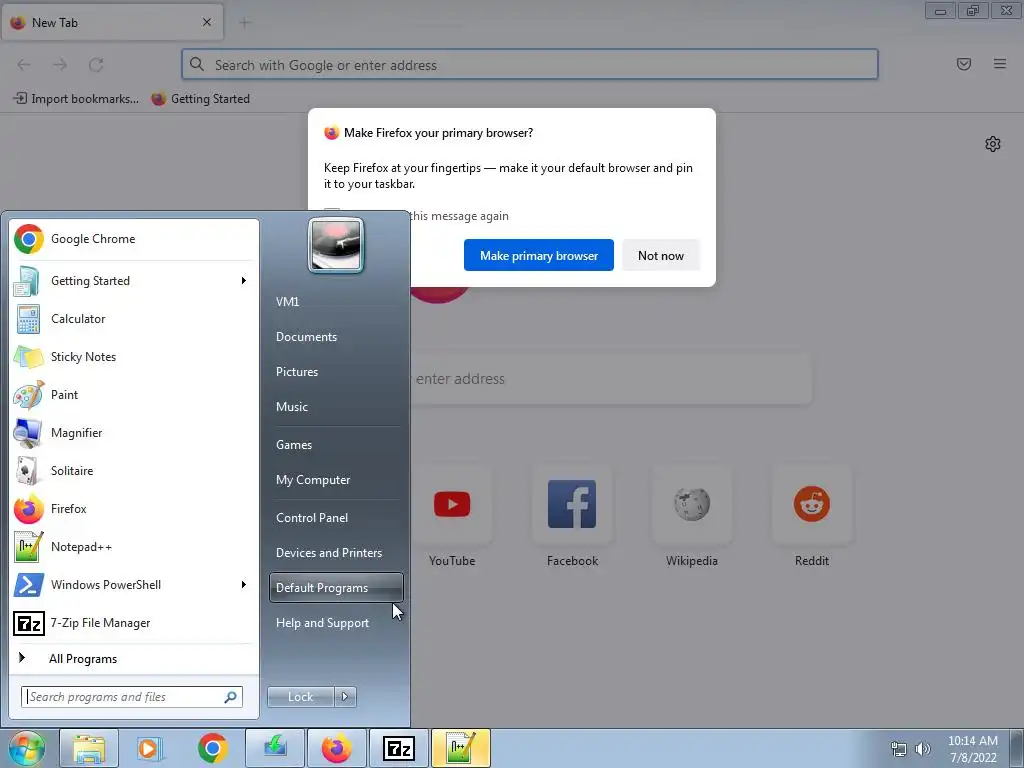Launch Calculator from Start menu
The image size is (1024, 768).
[x=134, y=319]
